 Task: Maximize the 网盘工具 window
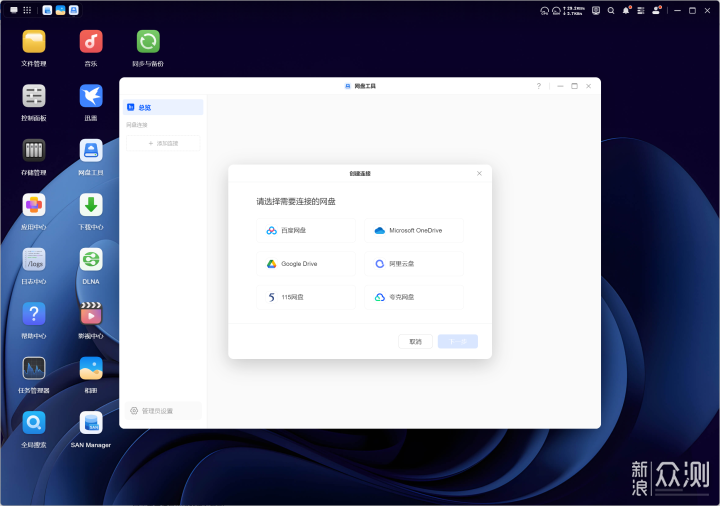tap(574, 86)
